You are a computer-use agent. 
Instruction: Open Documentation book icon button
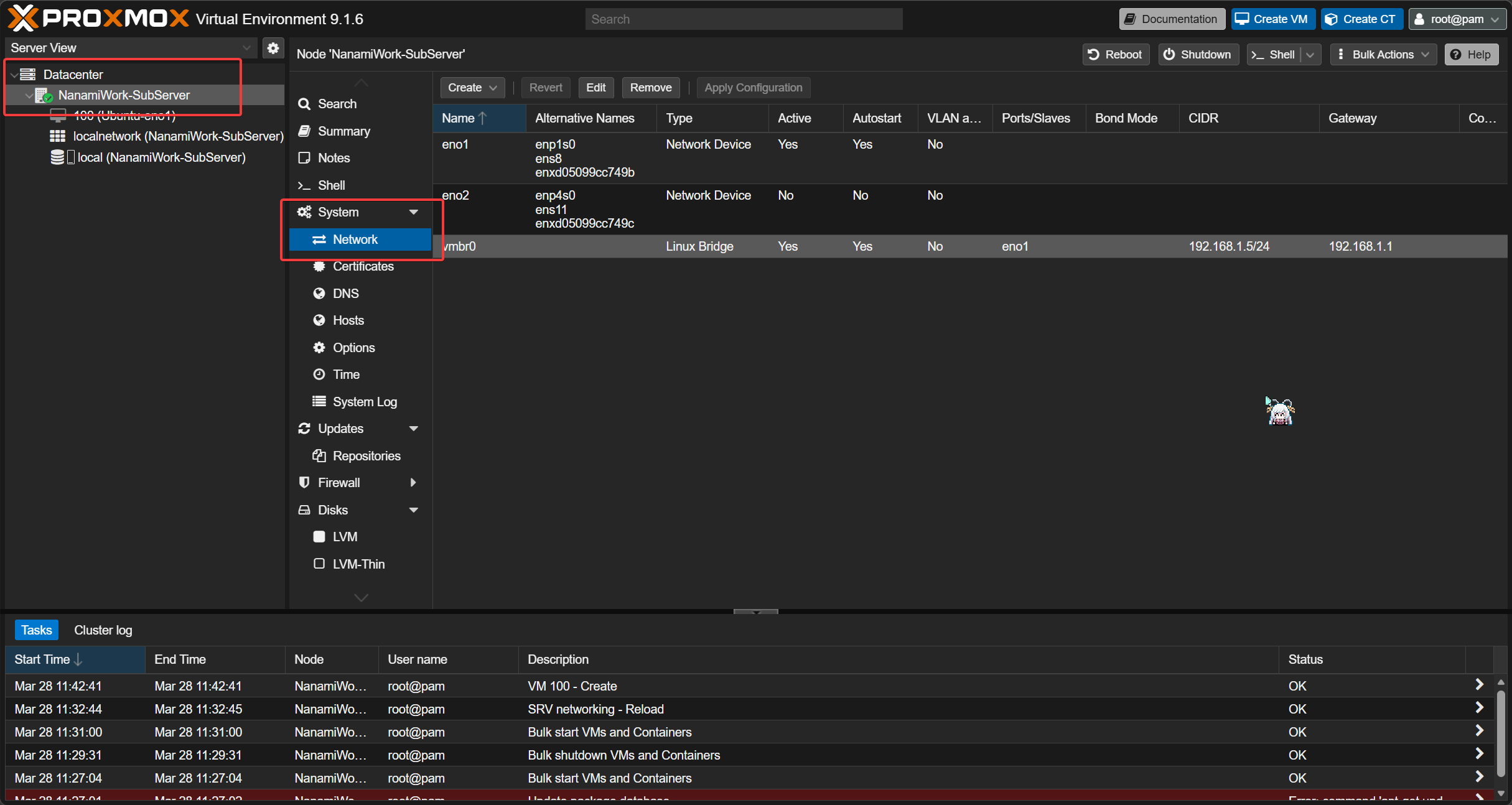pyautogui.click(x=1172, y=19)
